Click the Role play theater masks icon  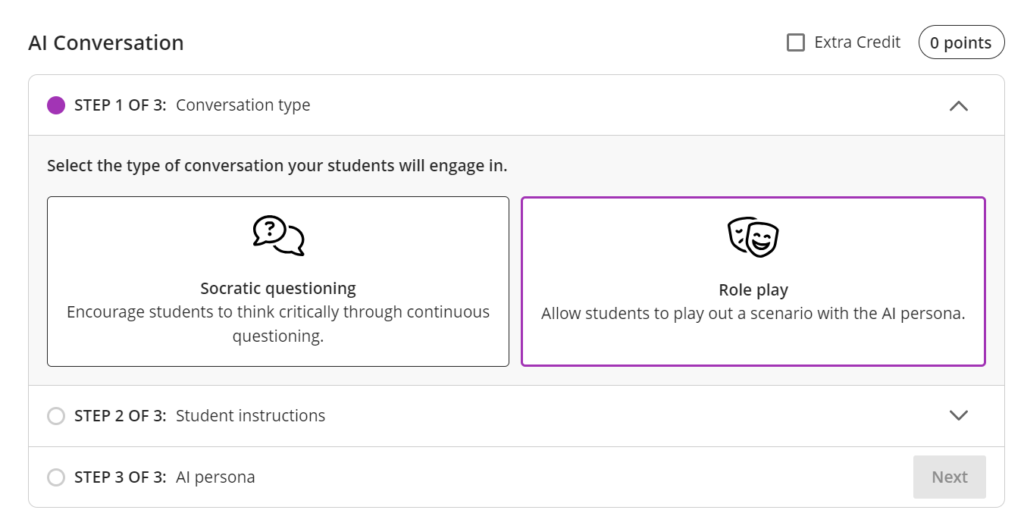[753, 237]
